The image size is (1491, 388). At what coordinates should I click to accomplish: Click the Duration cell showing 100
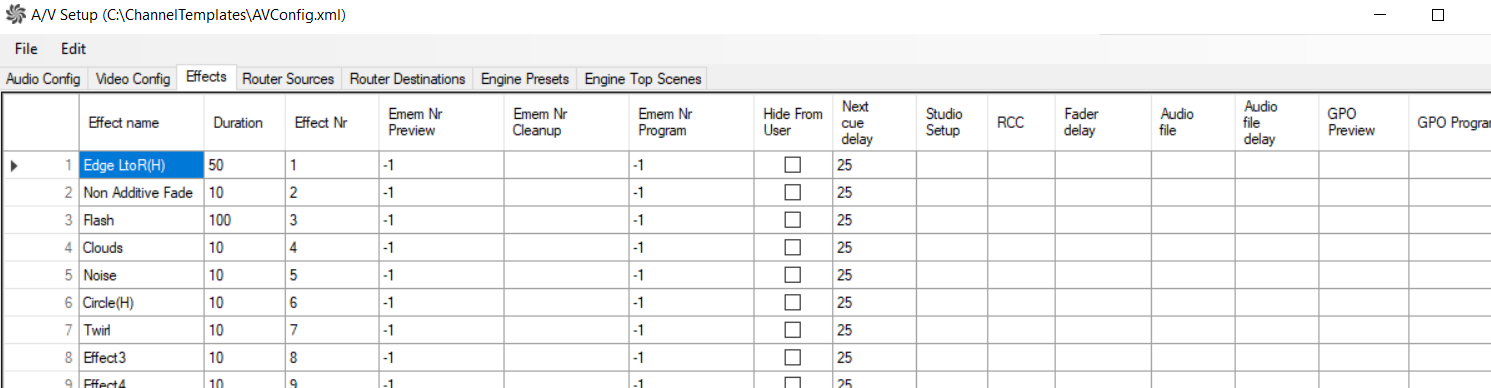[x=245, y=220]
